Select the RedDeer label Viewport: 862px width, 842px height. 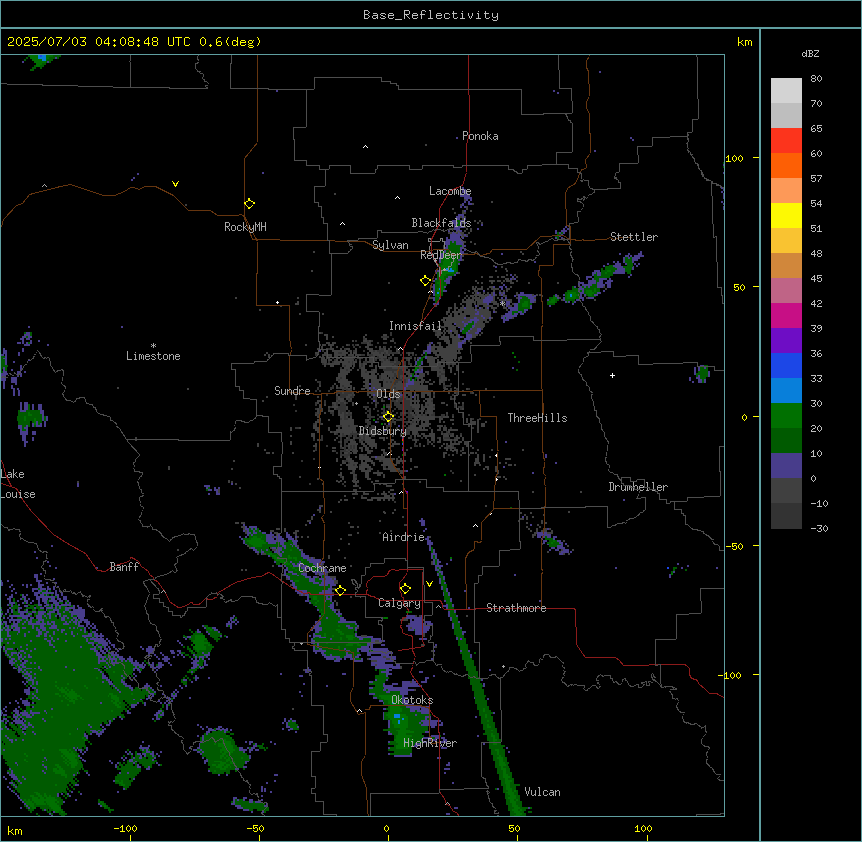441,255
